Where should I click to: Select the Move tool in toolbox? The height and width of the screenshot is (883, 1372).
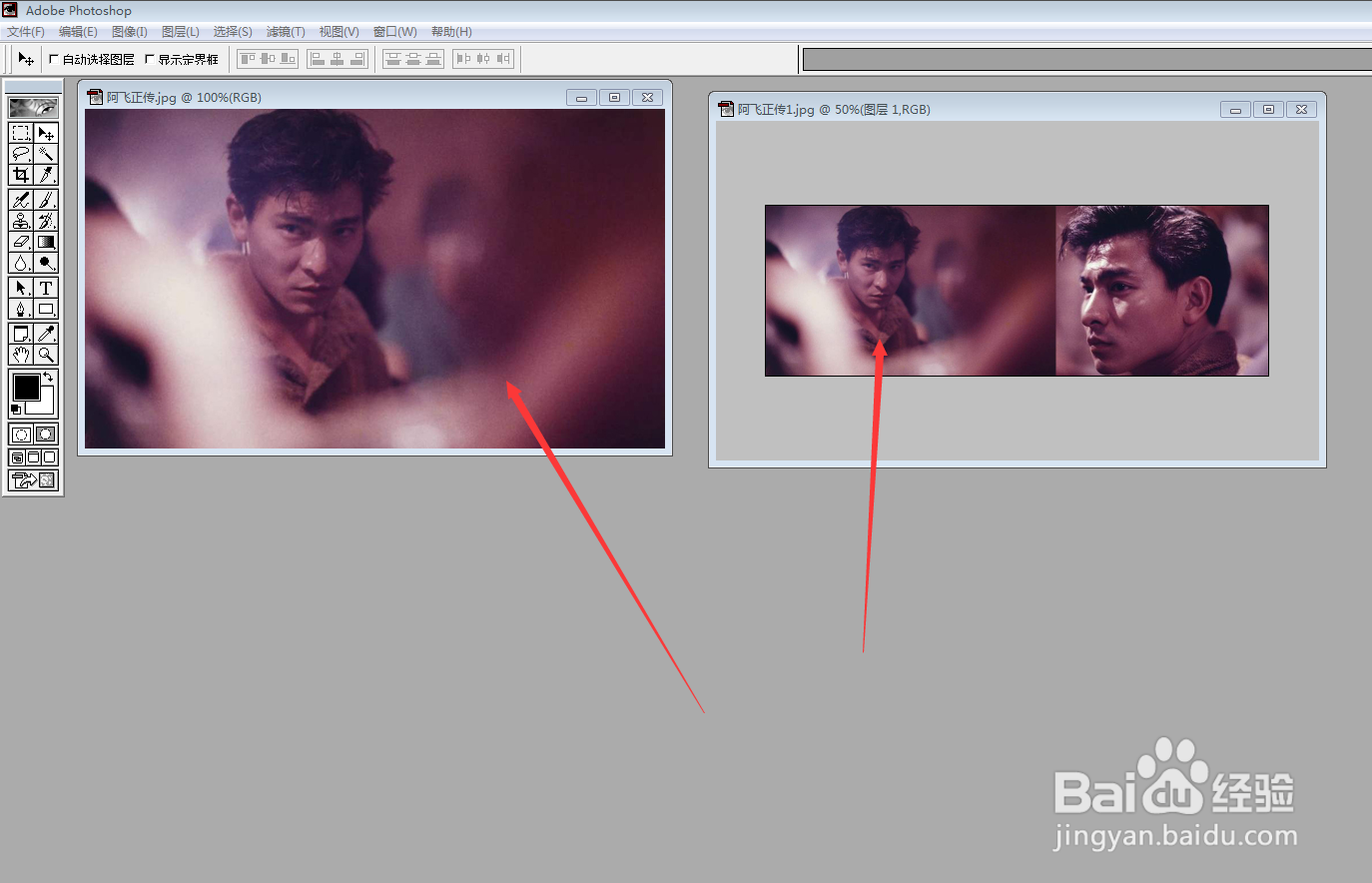point(46,133)
